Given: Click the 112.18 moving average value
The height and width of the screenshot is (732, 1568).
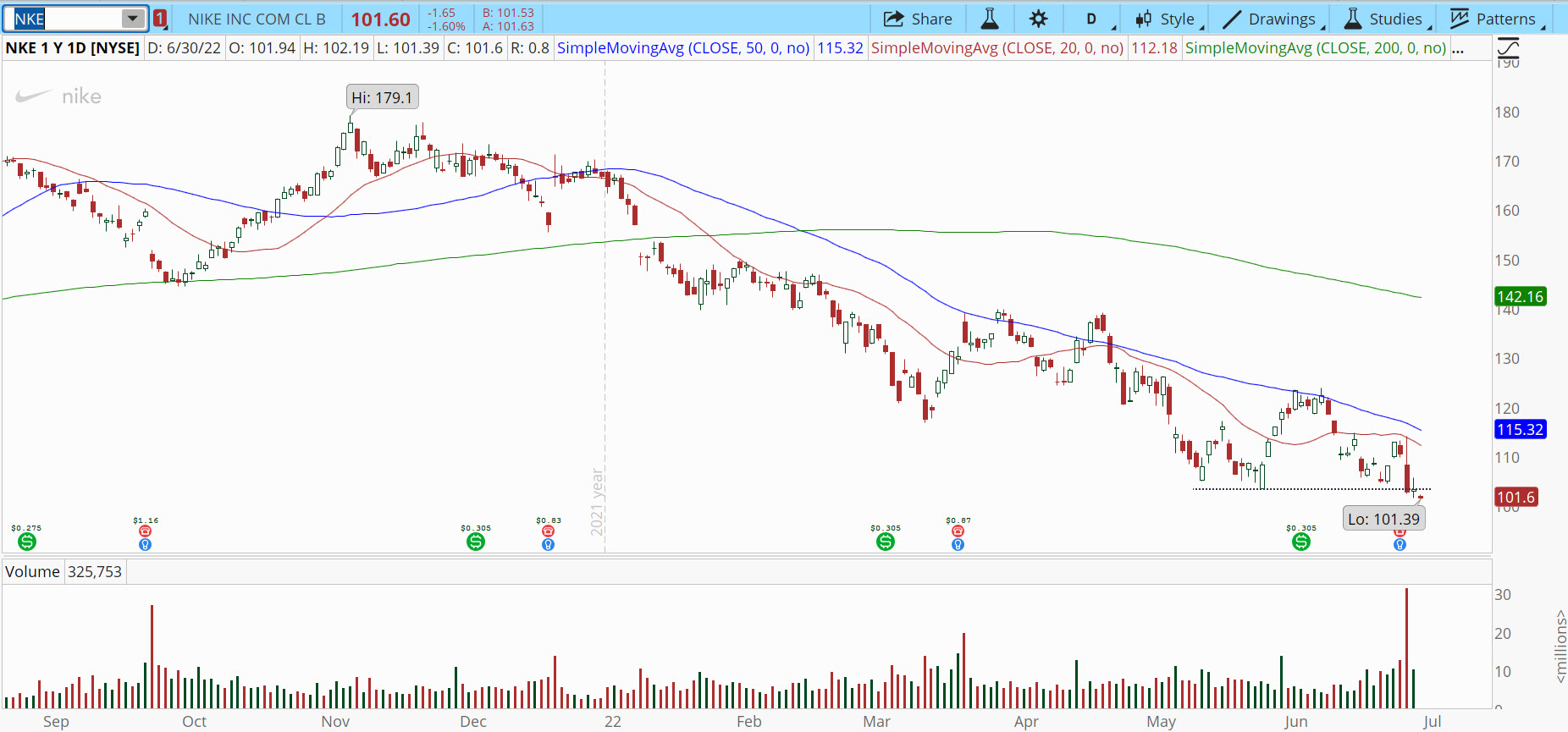Looking at the screenshot, I should [1155, 48].
